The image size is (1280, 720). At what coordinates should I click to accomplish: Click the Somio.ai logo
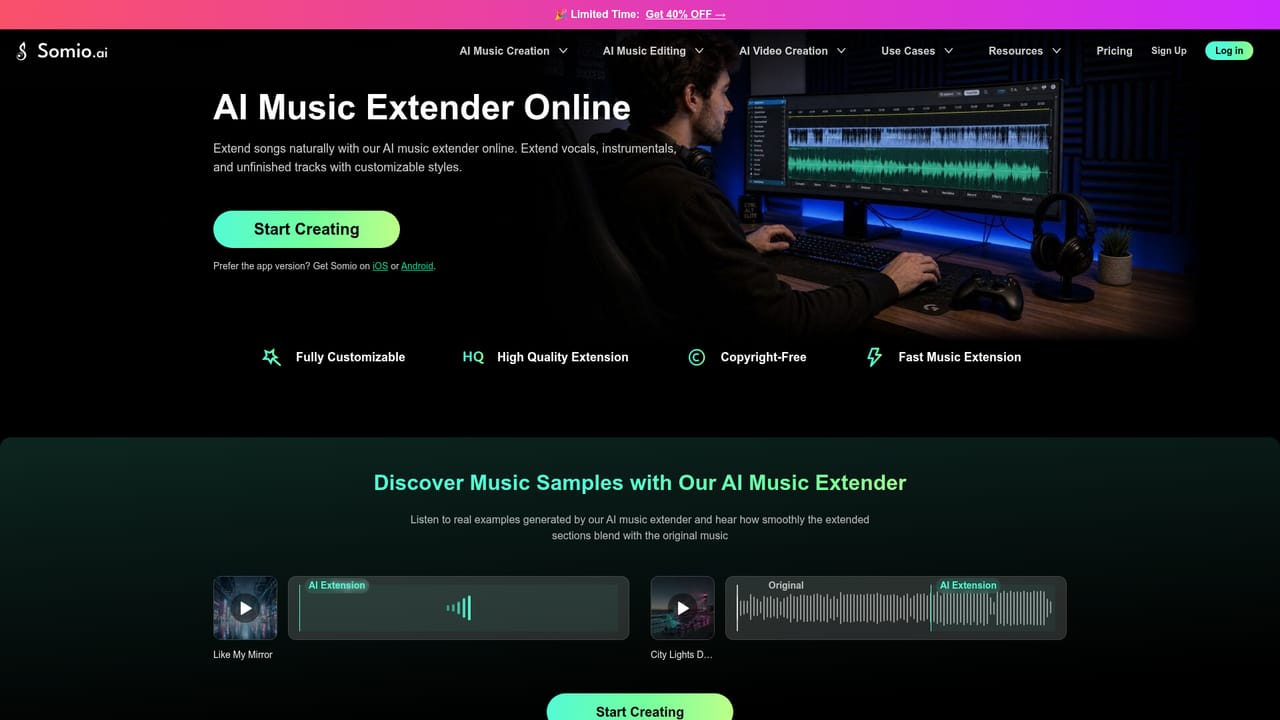click(x=62, y=51)
